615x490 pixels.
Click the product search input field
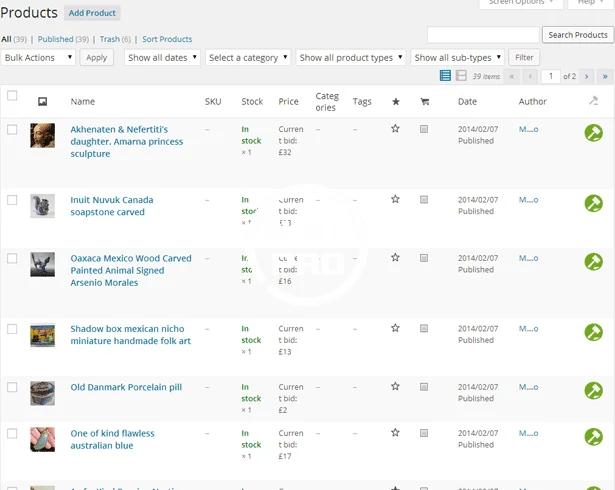click(x=482, y=35)
